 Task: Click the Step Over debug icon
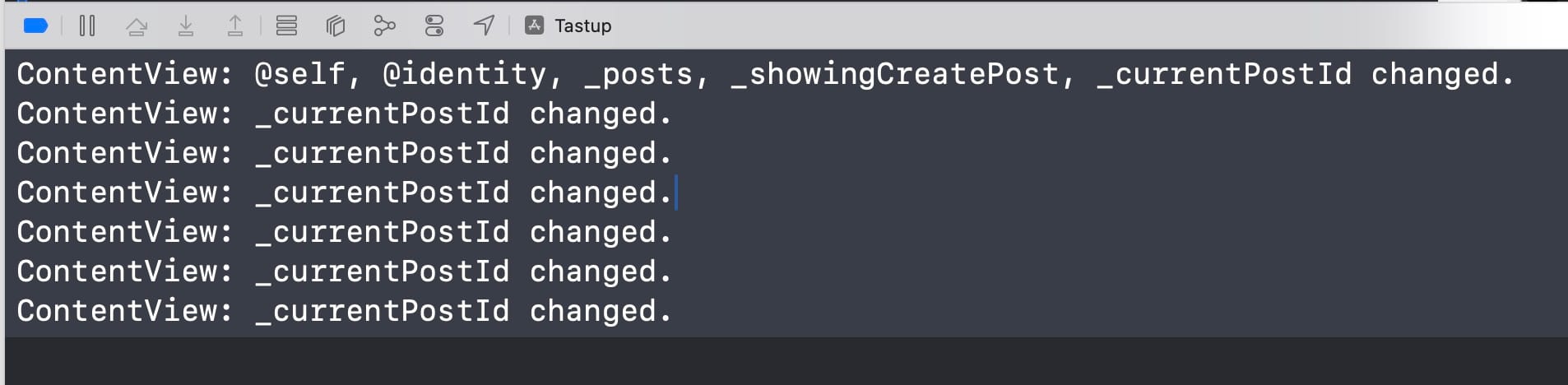(137, 26)
